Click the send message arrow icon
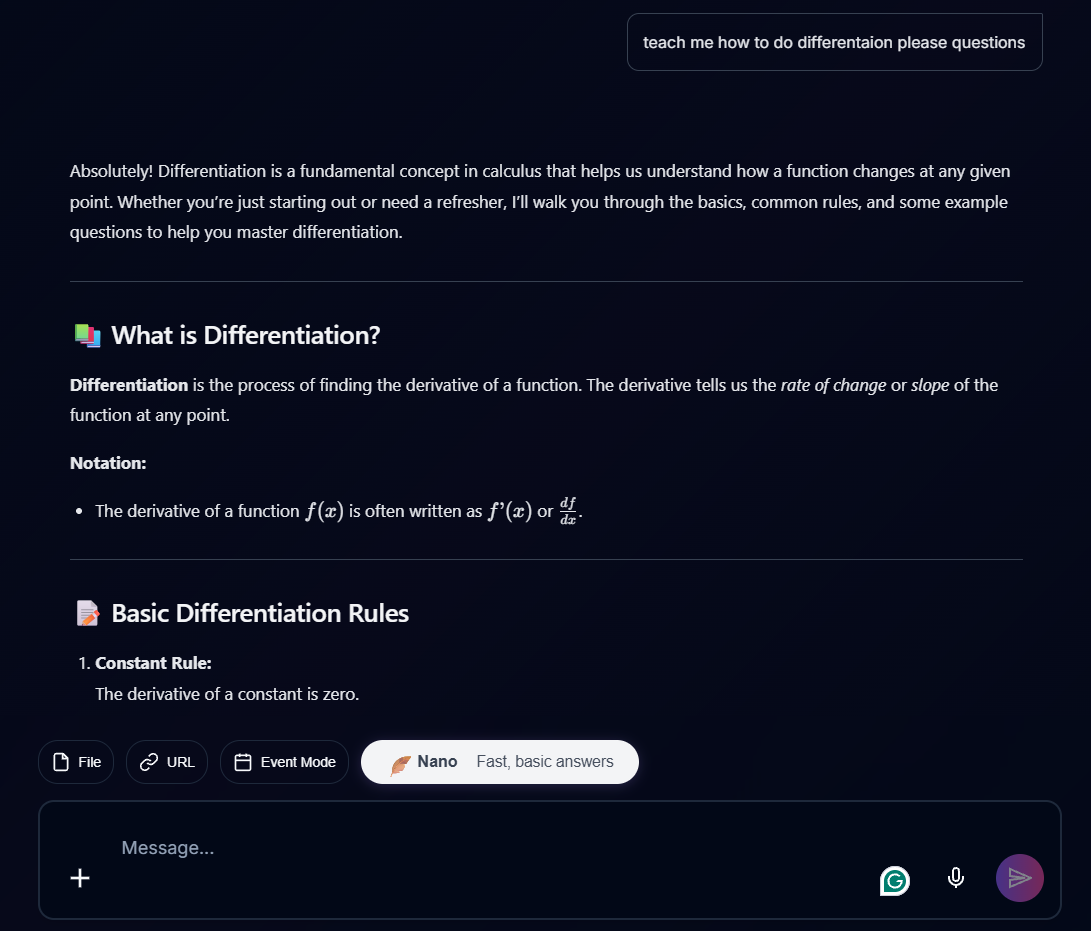 (x=1020, y=877)
